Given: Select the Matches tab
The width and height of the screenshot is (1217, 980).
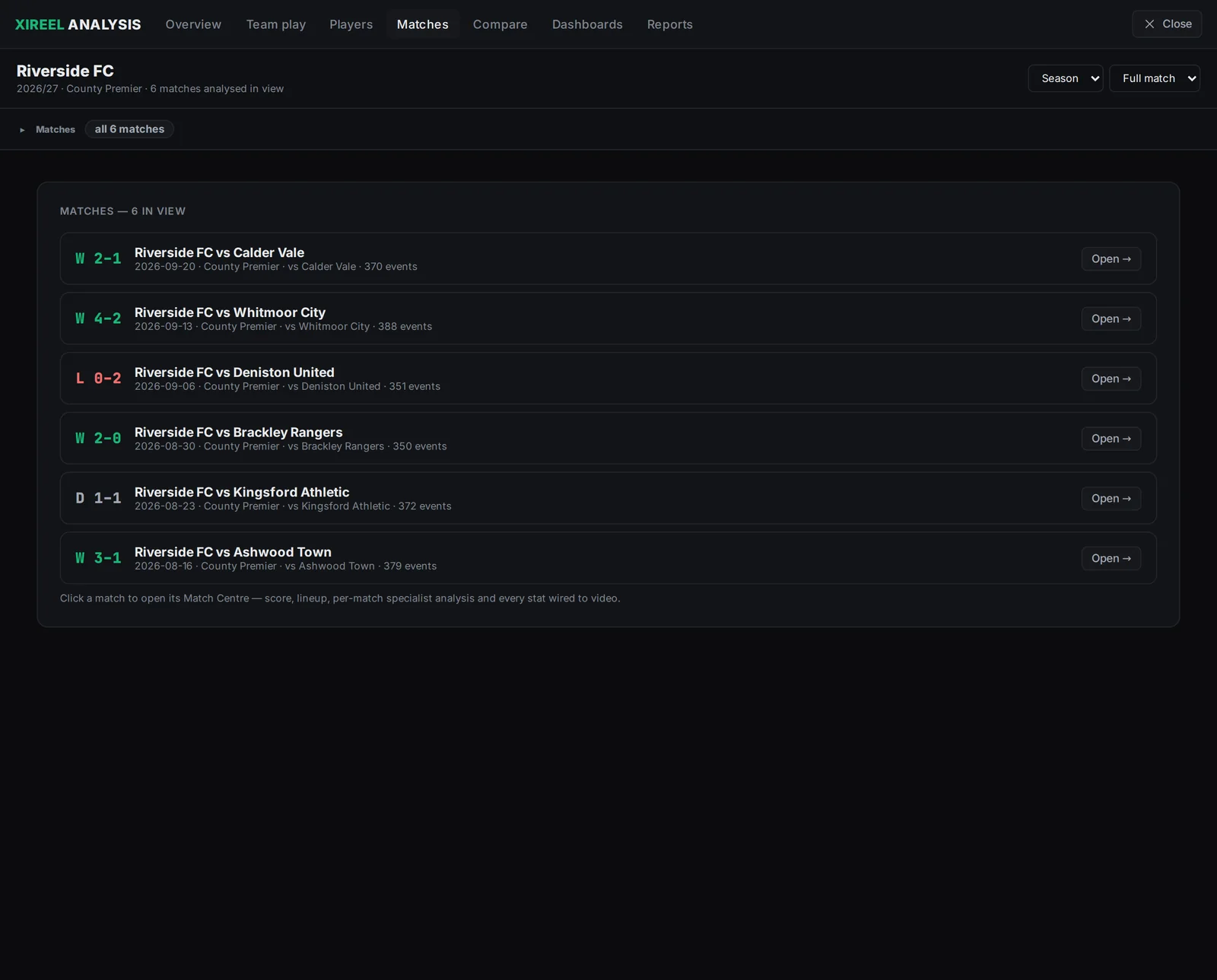Looking at the screenshot, I should [x=423, y=24].
